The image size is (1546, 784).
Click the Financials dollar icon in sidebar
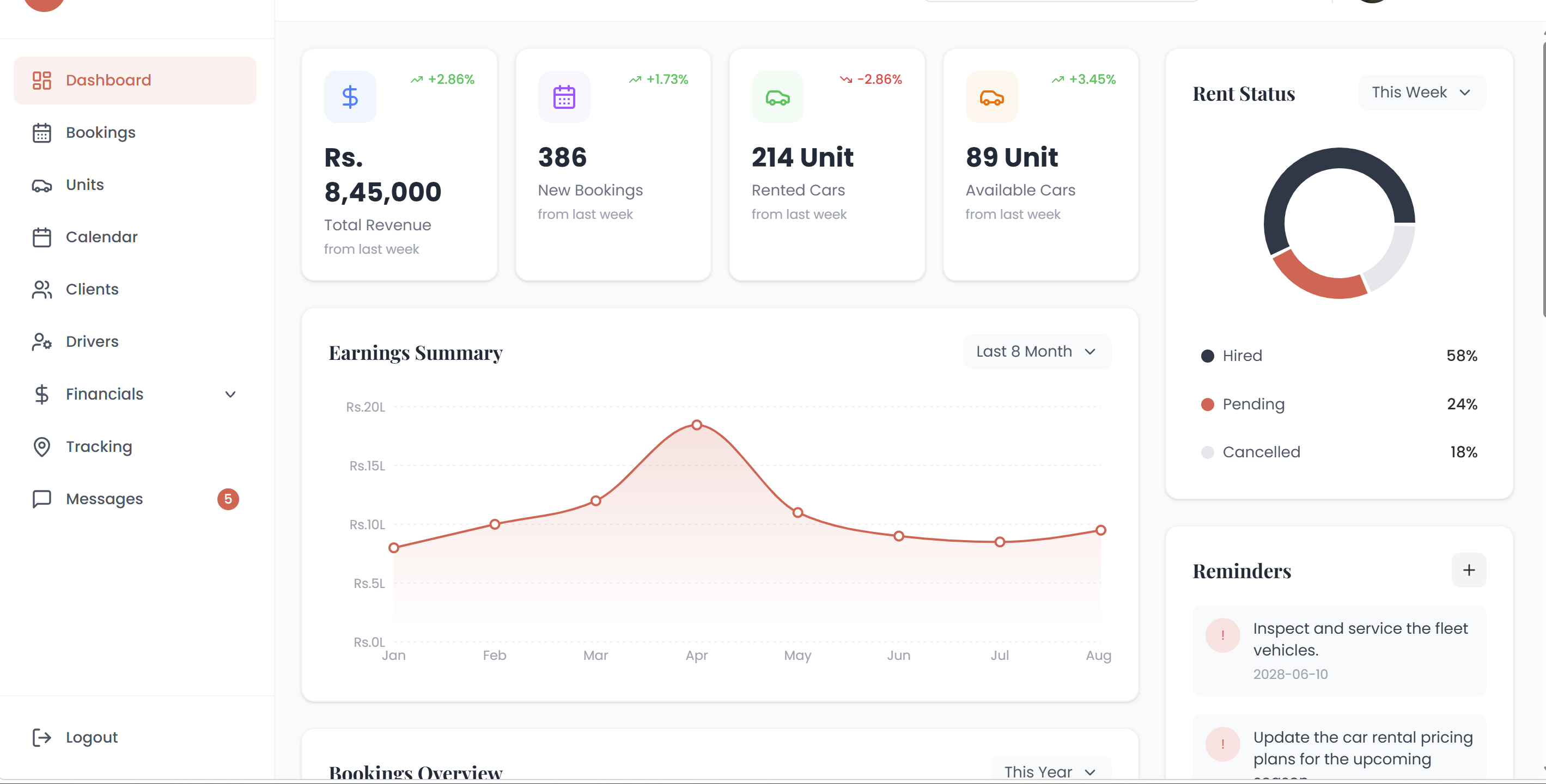[x=41, y=394]
